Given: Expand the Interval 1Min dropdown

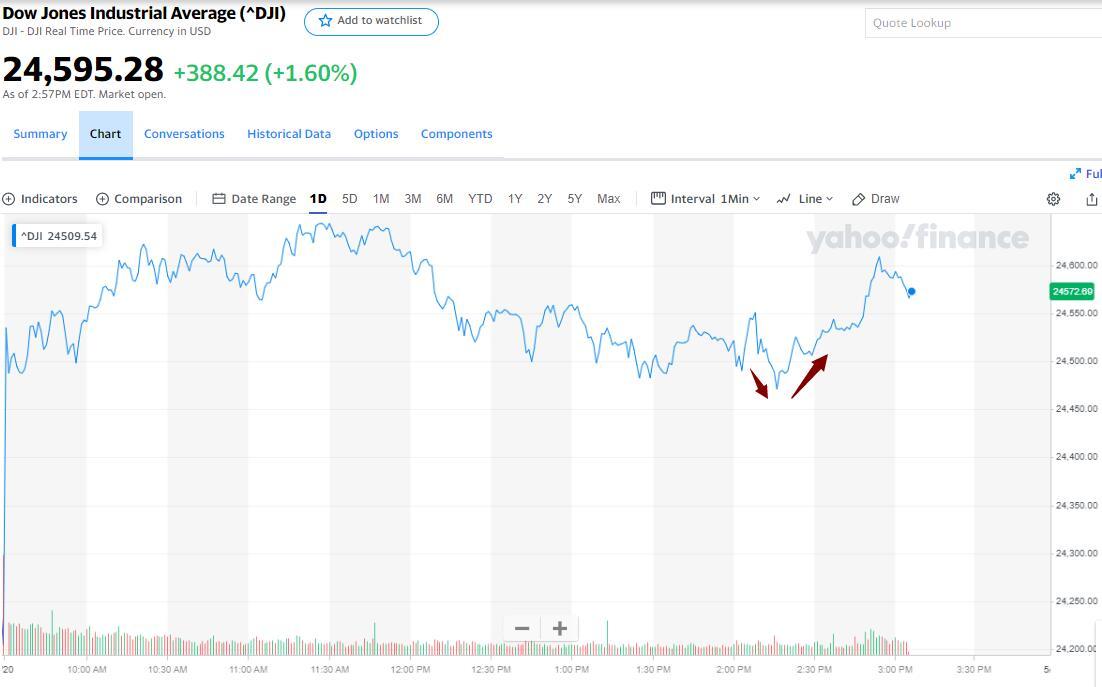Looking at the screenshot, I should (705, 199).
